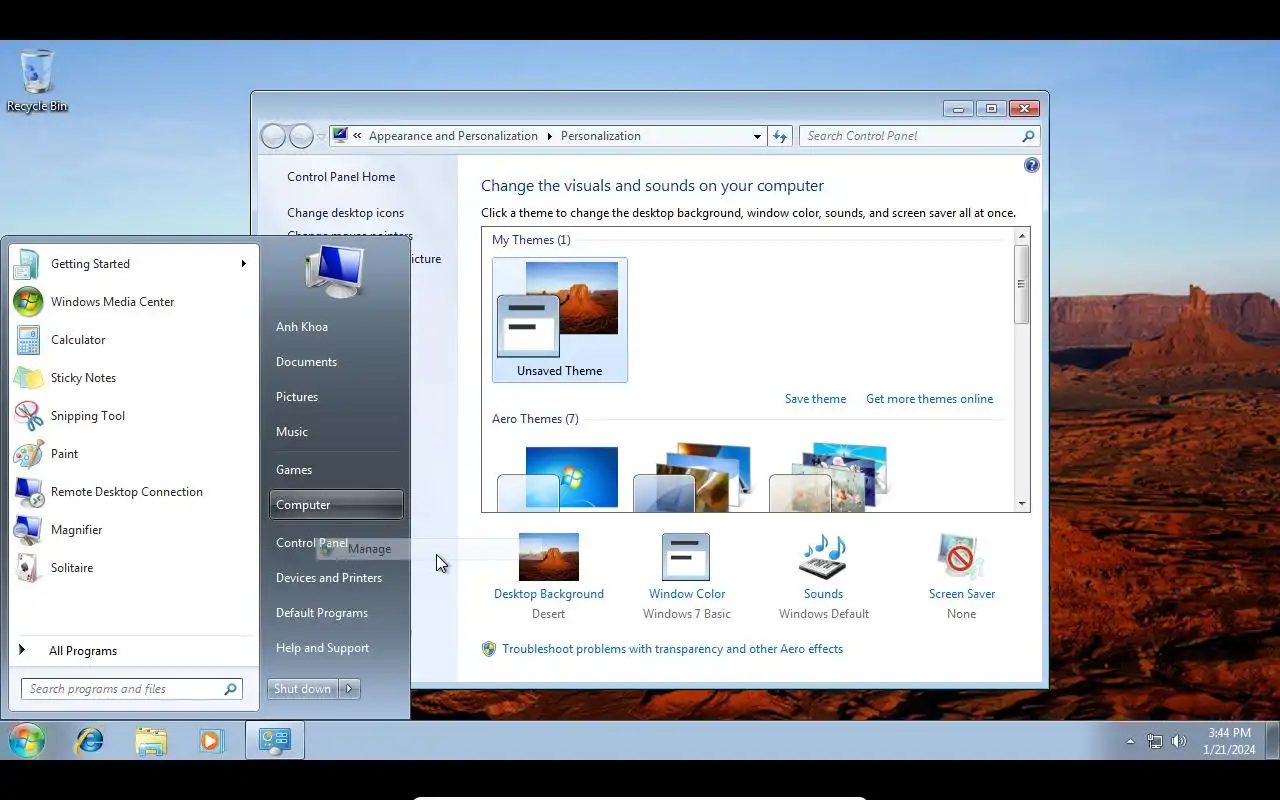1280x800 pixels.
Task: Open the Shut down options arrow
Action: click(350, 689)
